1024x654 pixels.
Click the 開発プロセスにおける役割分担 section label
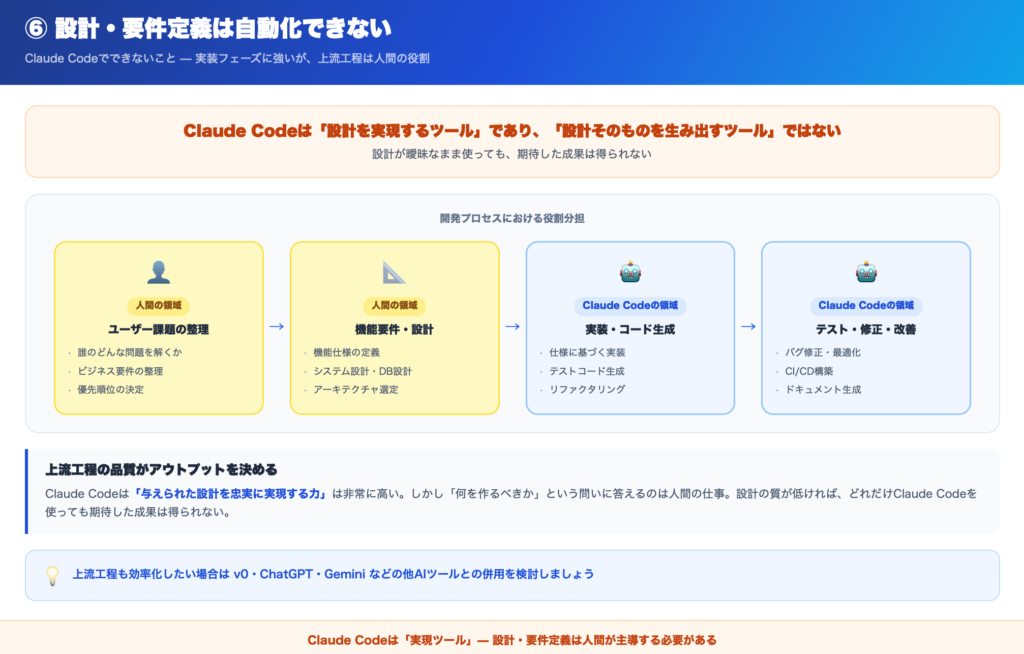[512, 218]
